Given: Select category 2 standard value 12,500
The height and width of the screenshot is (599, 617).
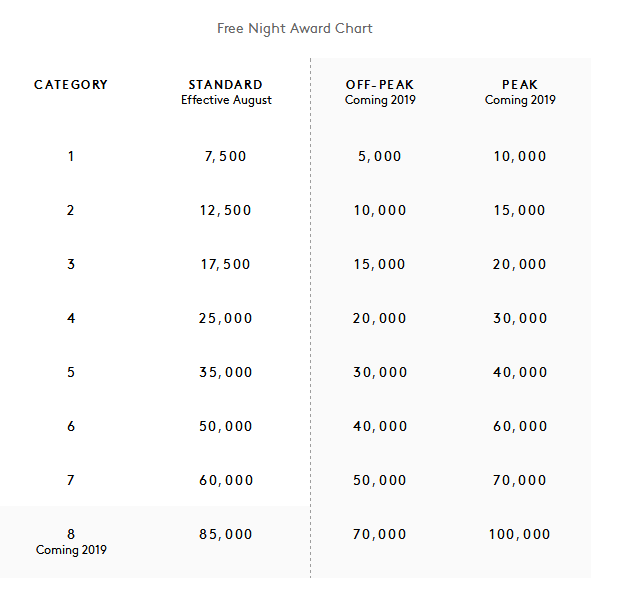Looking at the screenshot, I should tap(225, 210).
